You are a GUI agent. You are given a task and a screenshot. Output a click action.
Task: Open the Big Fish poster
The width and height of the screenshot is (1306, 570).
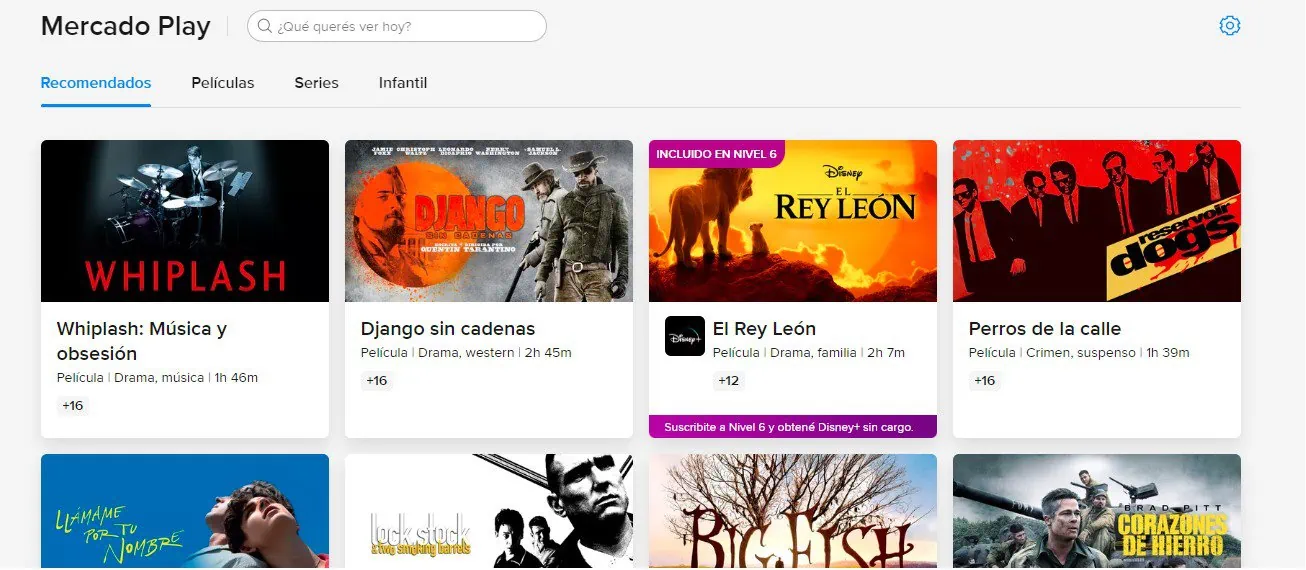(x=793, y=512)
